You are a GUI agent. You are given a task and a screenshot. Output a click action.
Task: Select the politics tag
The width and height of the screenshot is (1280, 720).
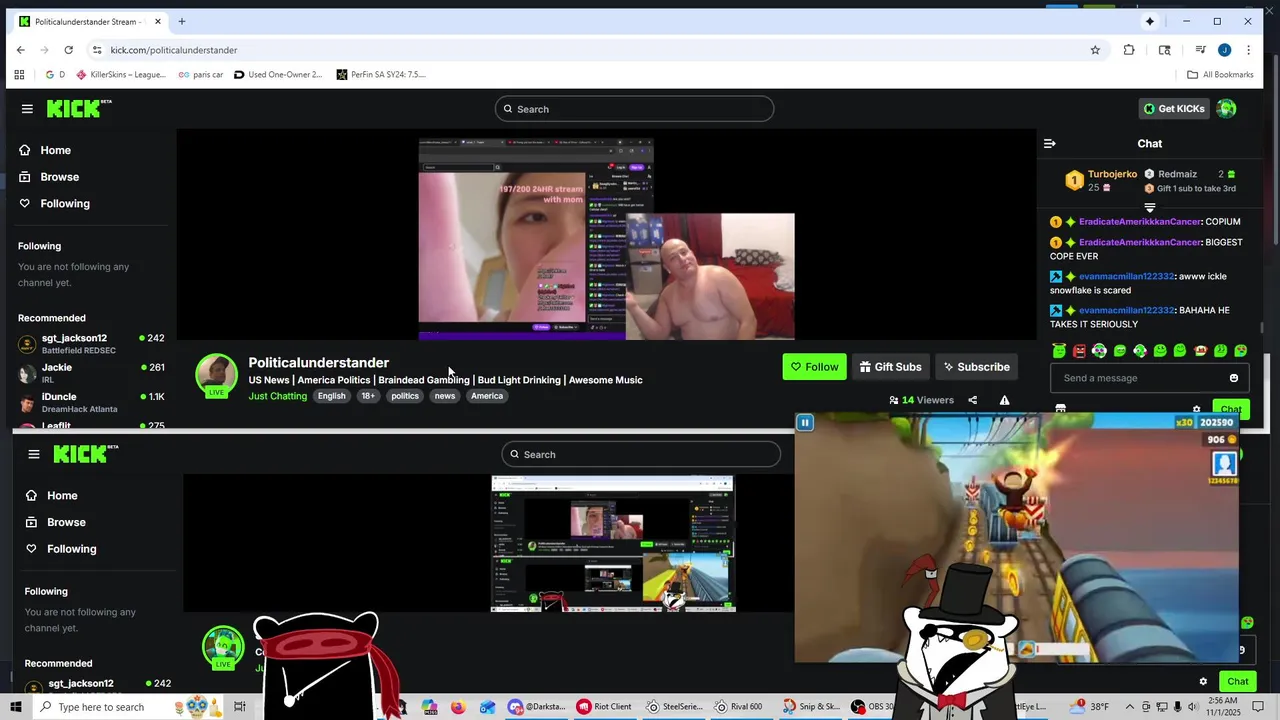pyautogui.click(x=405, y=396)
